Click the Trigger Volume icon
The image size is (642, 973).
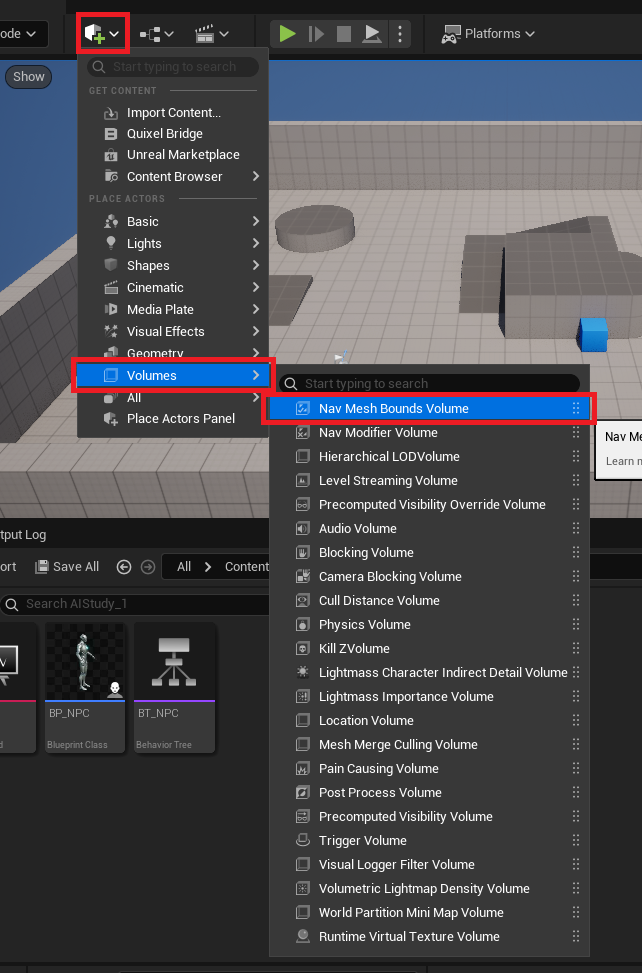[302, 840]
